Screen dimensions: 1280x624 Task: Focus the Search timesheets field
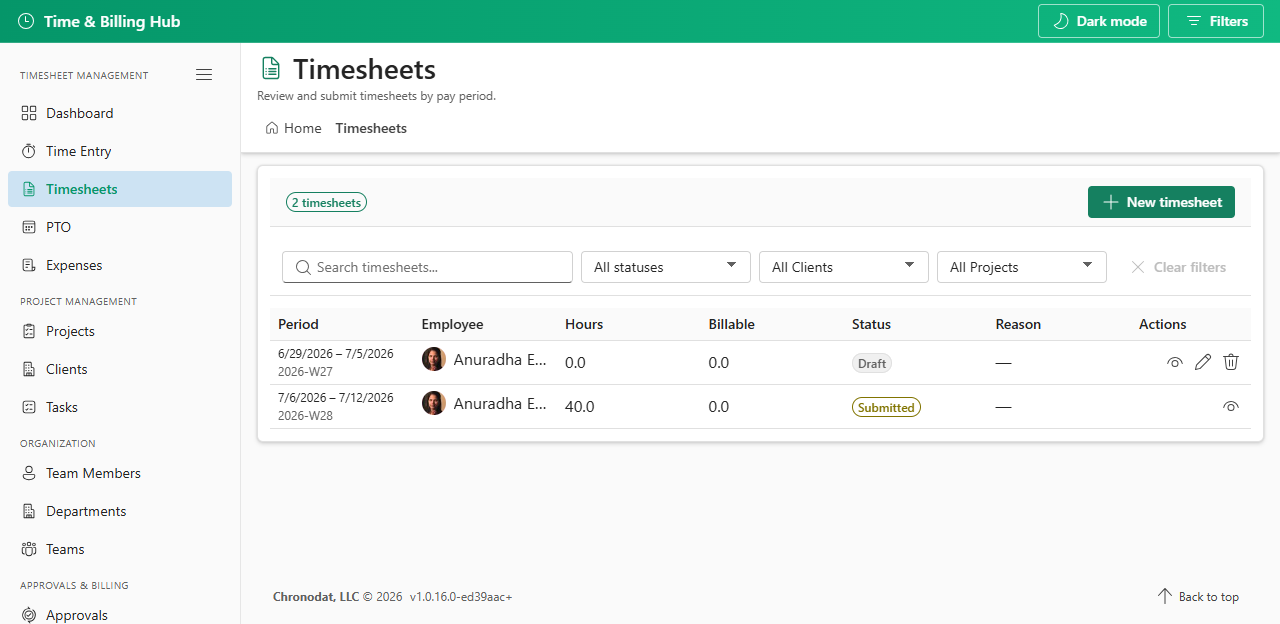[427, 267]
